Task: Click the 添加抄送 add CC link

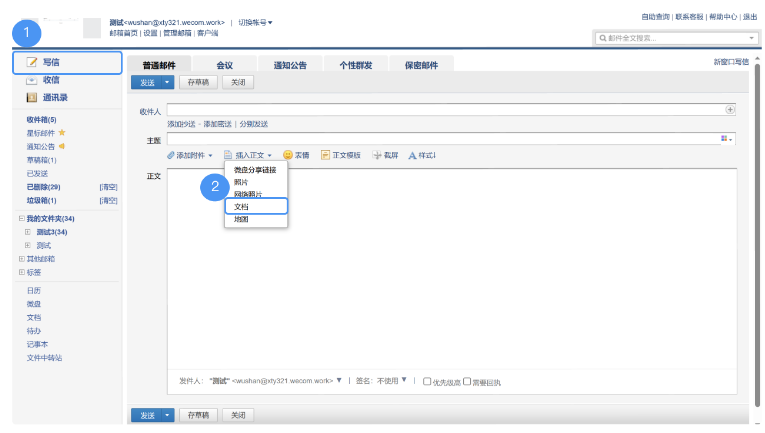Action: coord(182,123)
